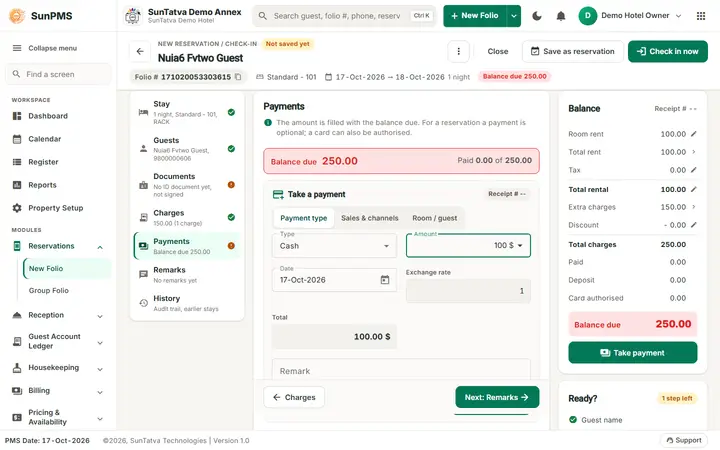Image resolution: width=720 pixels, height=450 pixels.
Task: Click the Exchange rate field
Action: [468, 291]
